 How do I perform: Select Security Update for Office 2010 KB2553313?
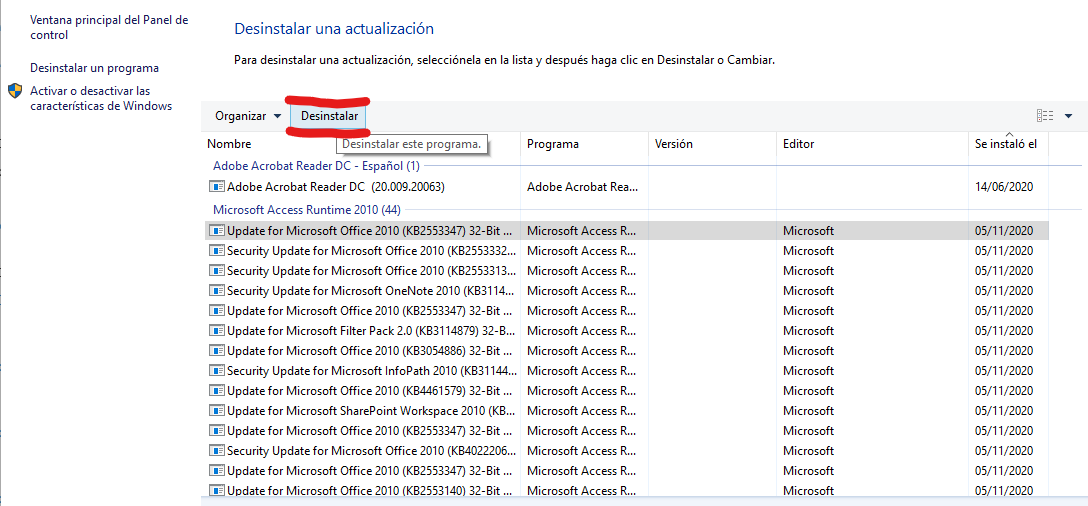(372, 271)
